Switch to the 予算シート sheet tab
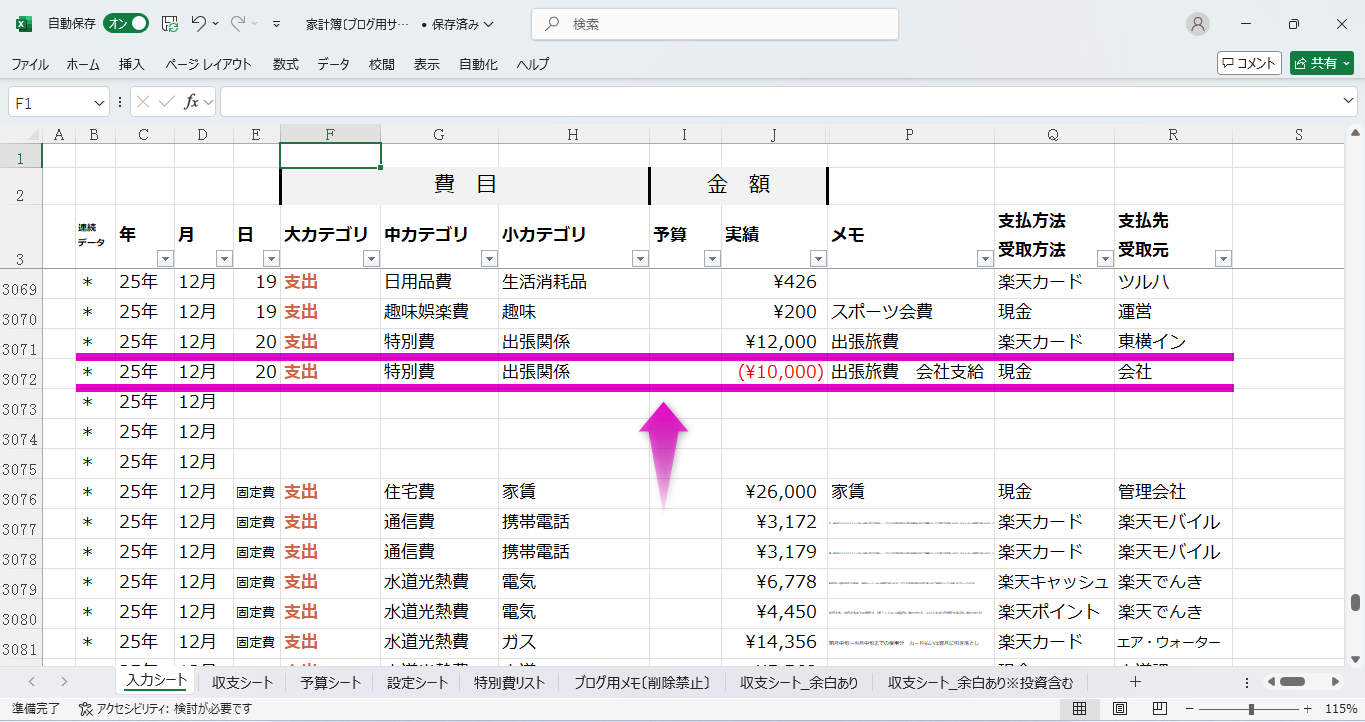The height and width of the screenshot is (722, 1365). tap(330, 683)
